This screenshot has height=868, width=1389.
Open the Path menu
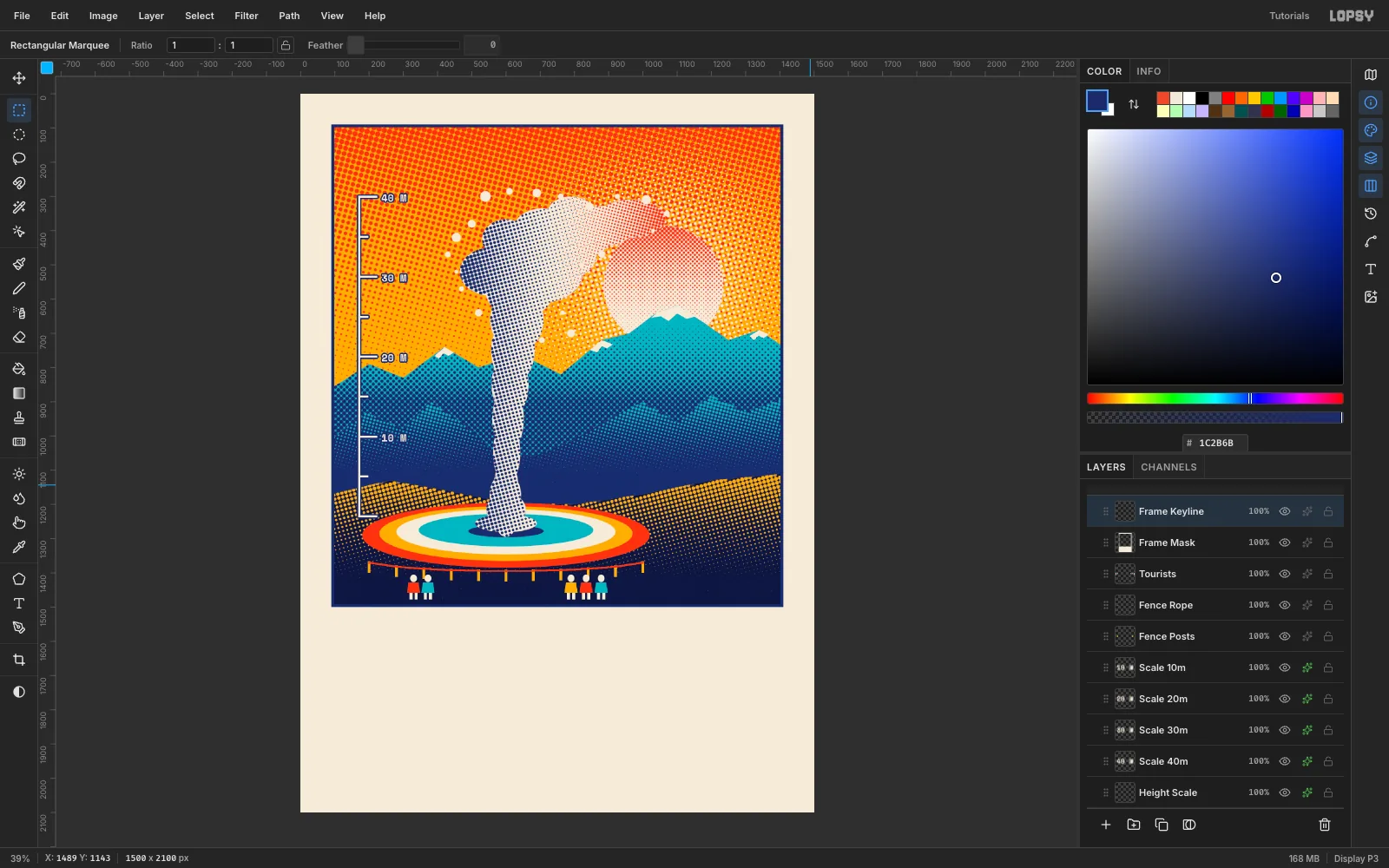289,16
